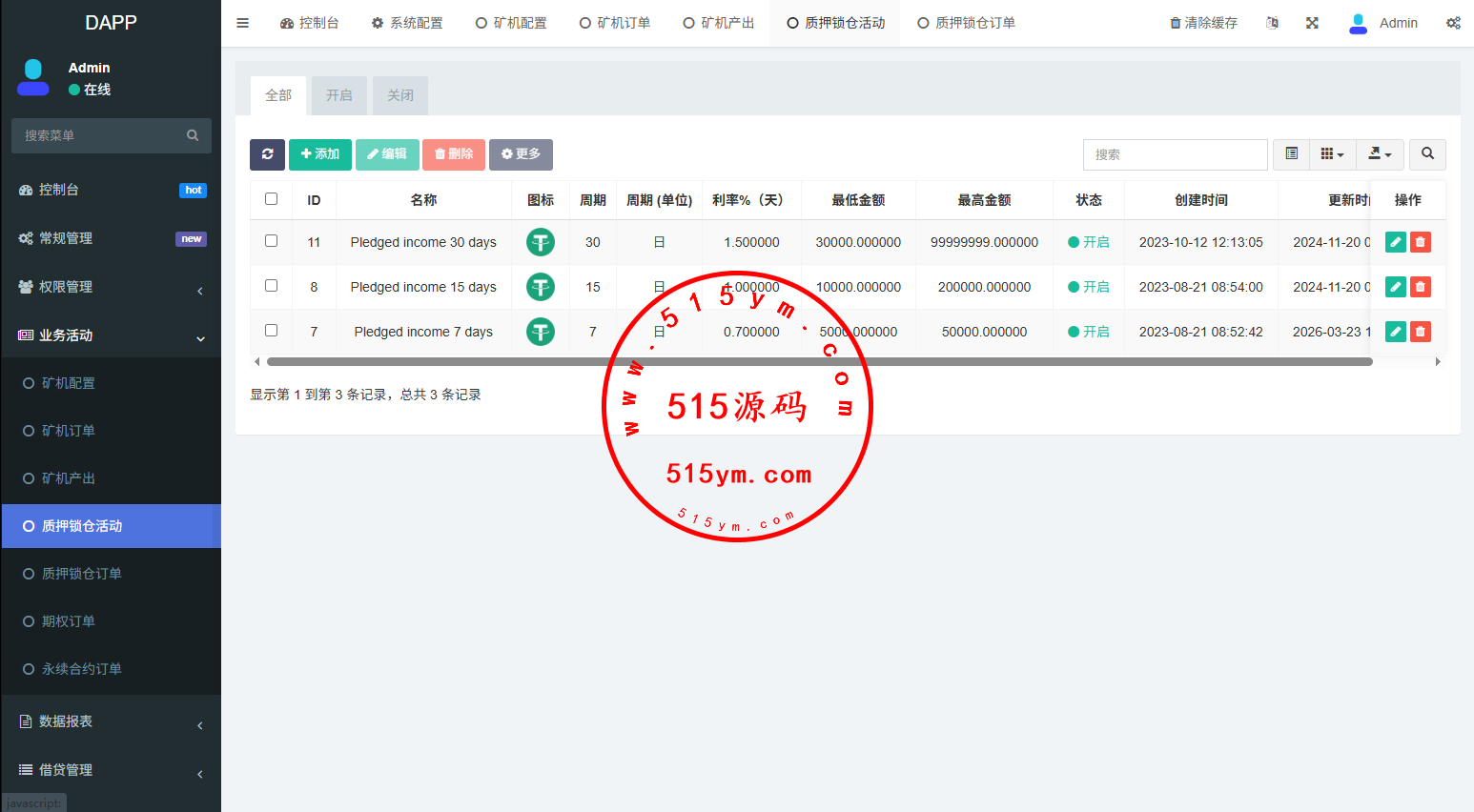Click the green edit icon for ID 11
This screenshot has width=1474, height=812.
click(x=1395, y=242)
